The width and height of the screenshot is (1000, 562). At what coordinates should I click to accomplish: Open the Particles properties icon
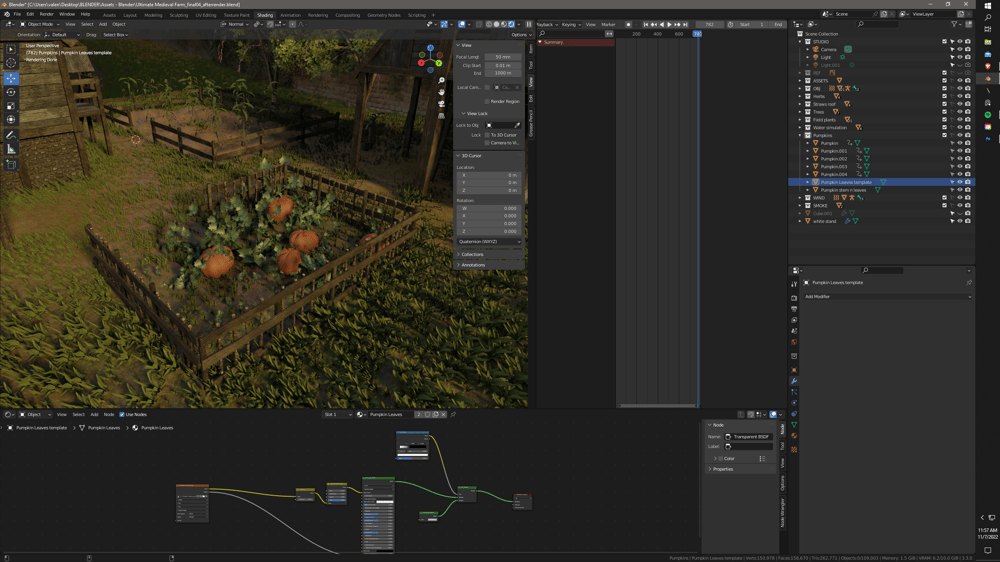[794, 392]
